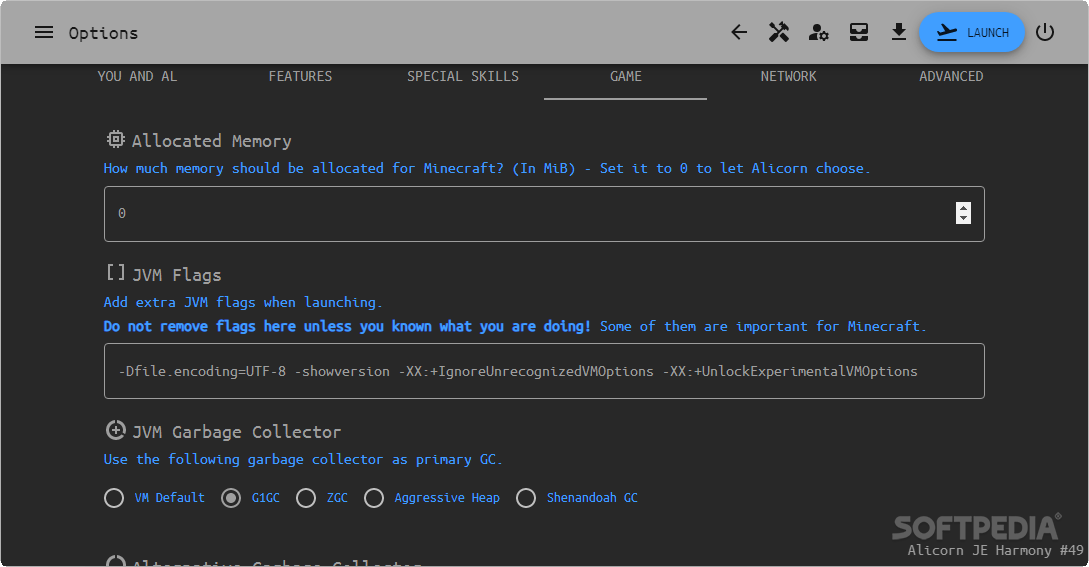The image size is (1089, 567).
Task: Go back with the left arrow icon
Action: [739, 32]
